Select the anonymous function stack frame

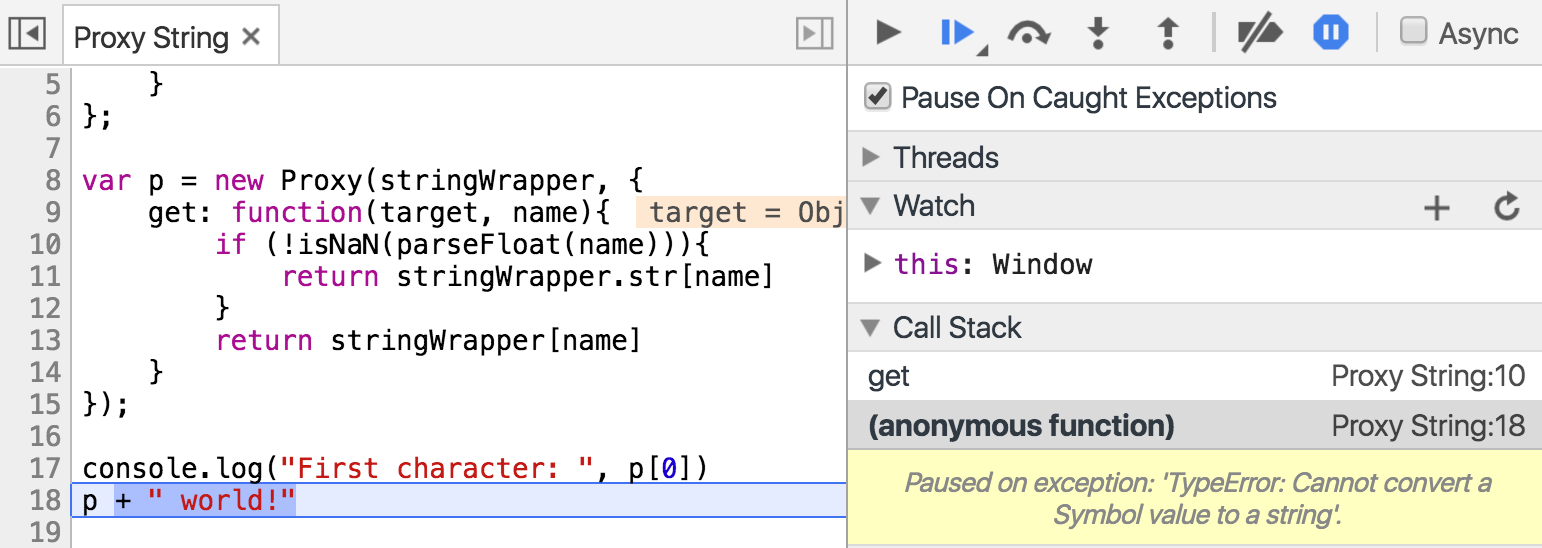pyautogui.click(x=1194, y=426)
